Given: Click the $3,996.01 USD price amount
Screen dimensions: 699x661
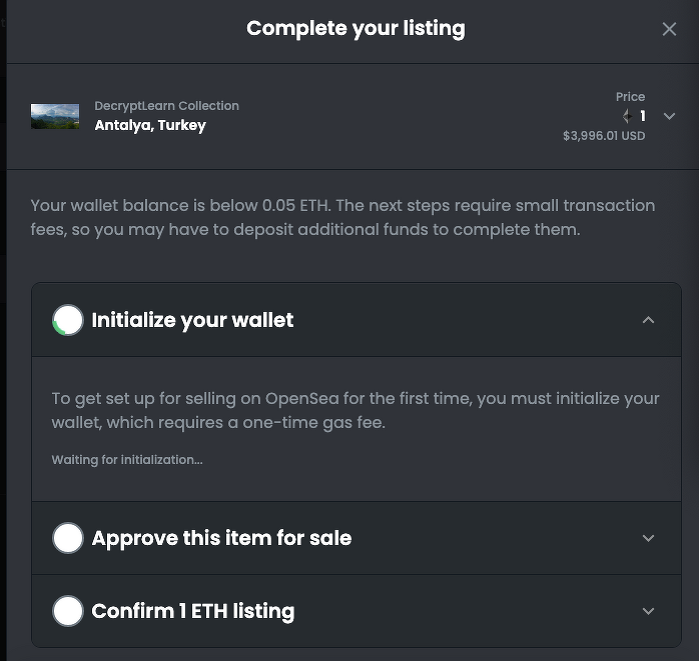Looking at the screenshot, I should pyautogui.click(x=604, y=136).
